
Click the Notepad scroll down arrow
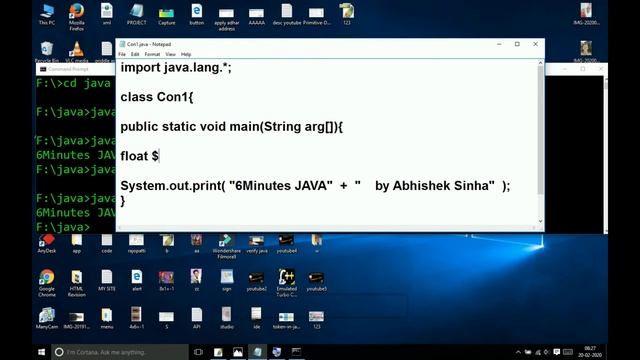[x=540, y=221]
